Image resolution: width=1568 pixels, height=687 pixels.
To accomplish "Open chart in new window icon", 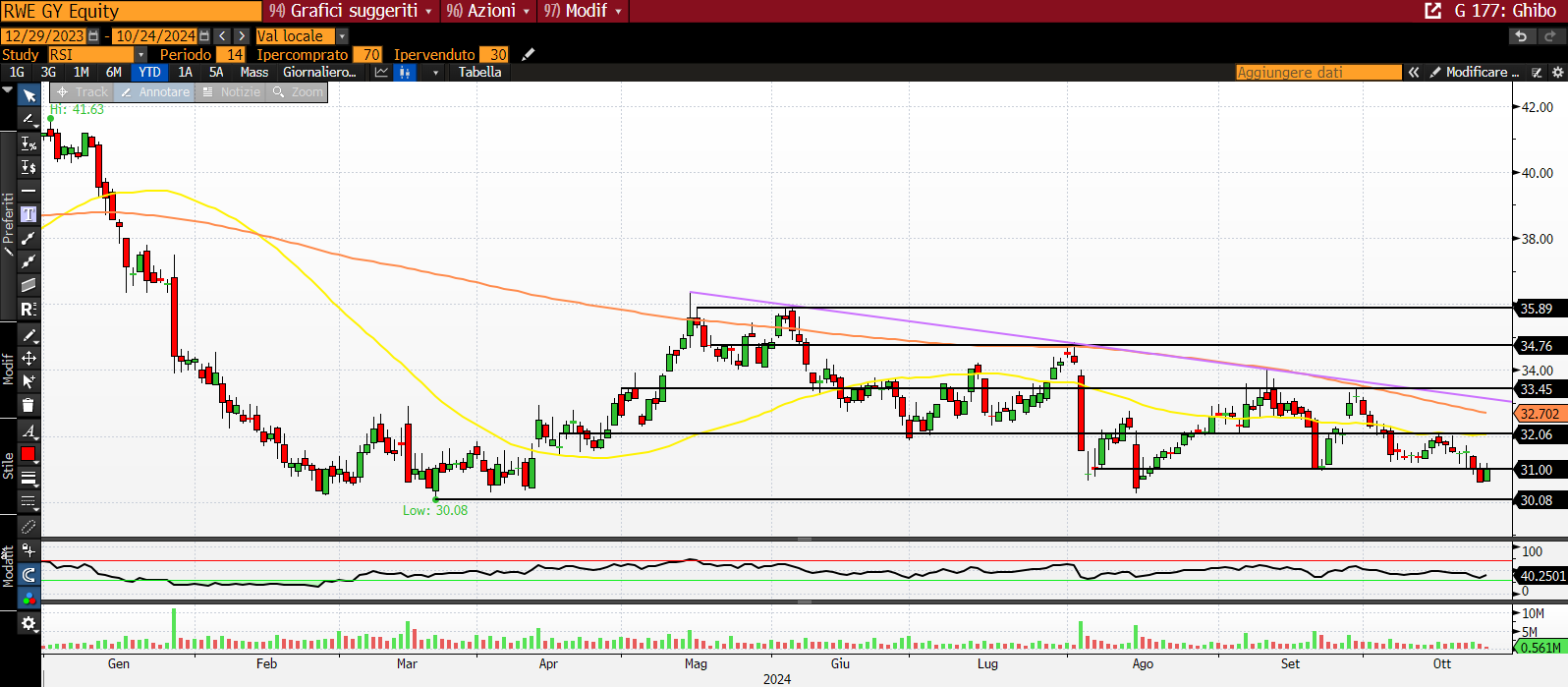I will point(1433,11).
